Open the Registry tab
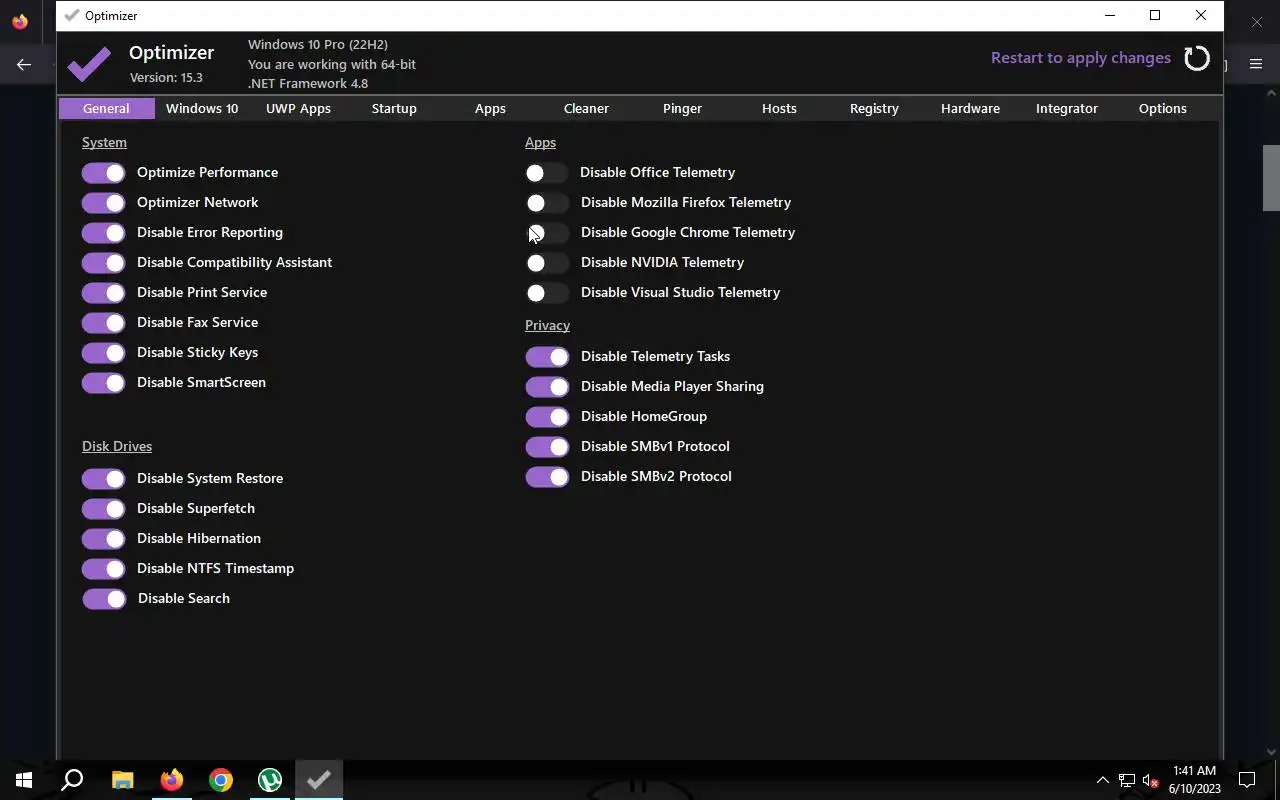Image resolution: width=1280 pixels, height=800 pixels. (874, 108)
